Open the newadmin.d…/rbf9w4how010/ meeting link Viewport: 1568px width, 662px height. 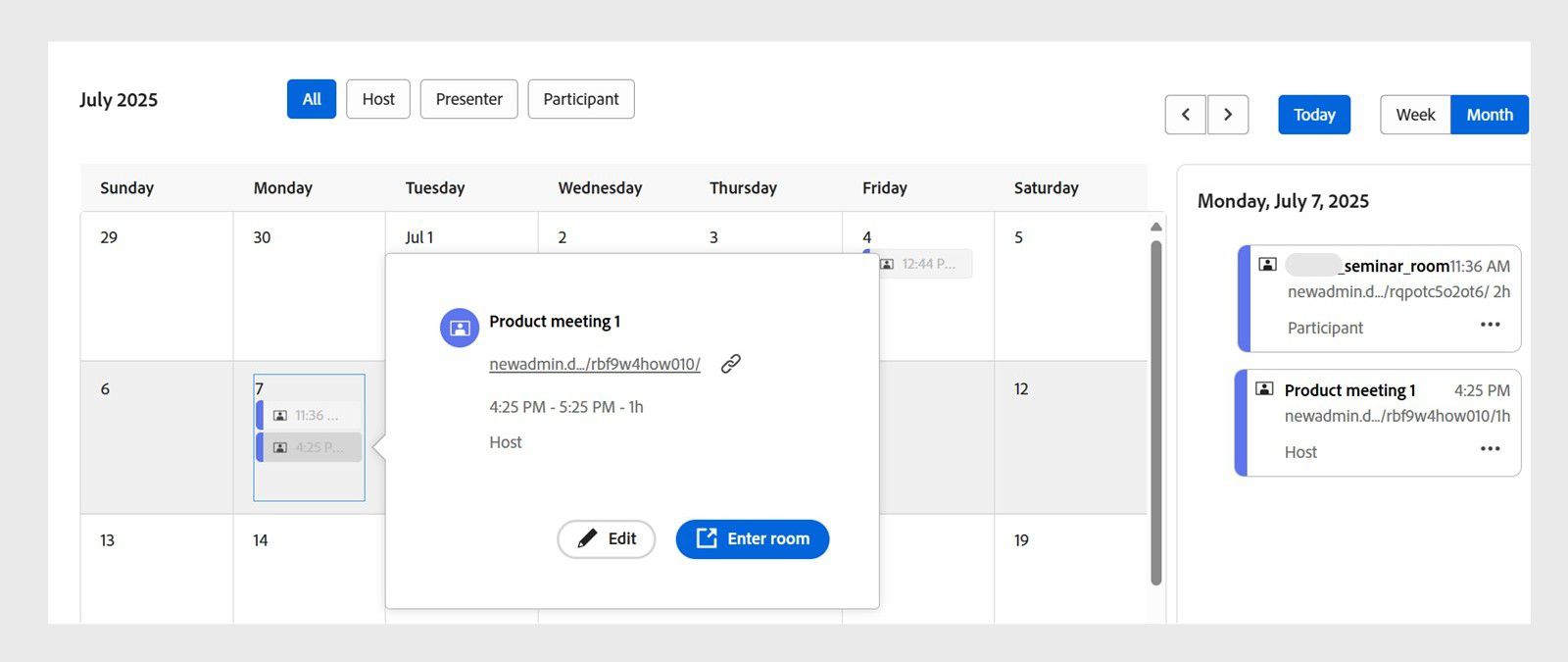pyautogui.click(x=594, y=363)
